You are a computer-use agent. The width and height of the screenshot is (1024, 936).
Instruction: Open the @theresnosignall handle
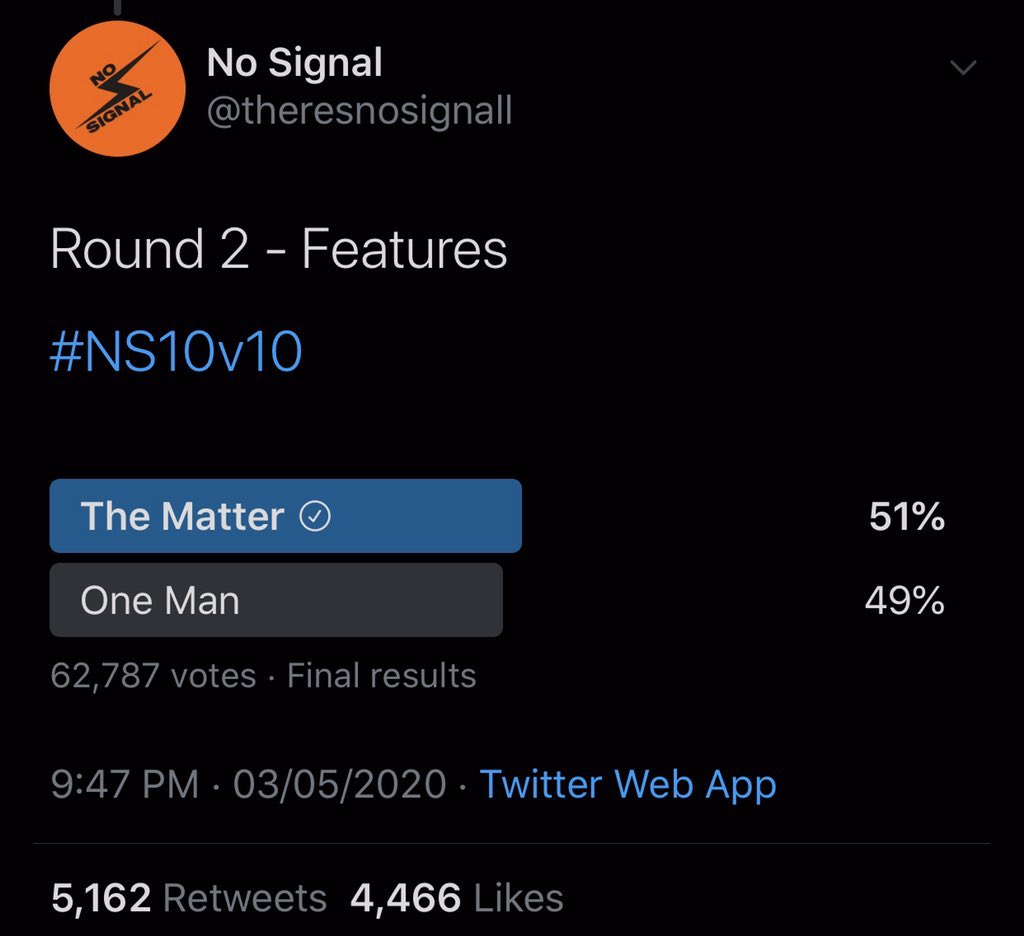point(359,111)
